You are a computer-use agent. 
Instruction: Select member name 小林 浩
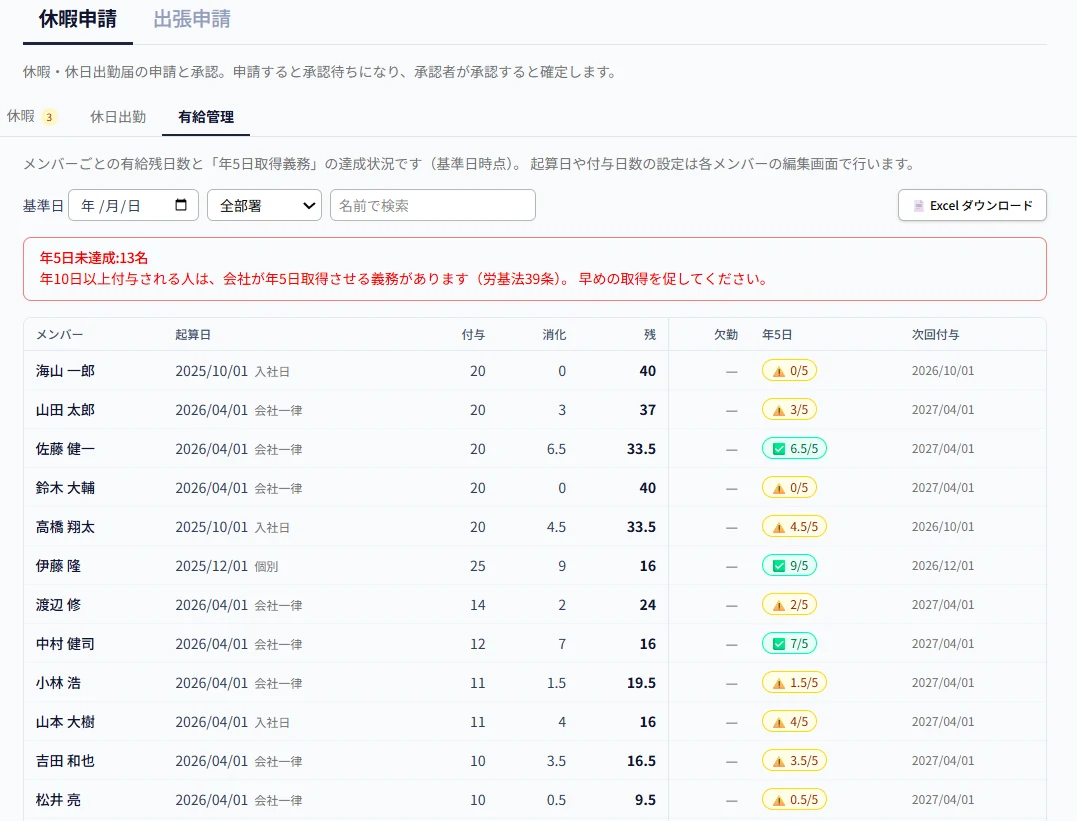click(58, 683)
